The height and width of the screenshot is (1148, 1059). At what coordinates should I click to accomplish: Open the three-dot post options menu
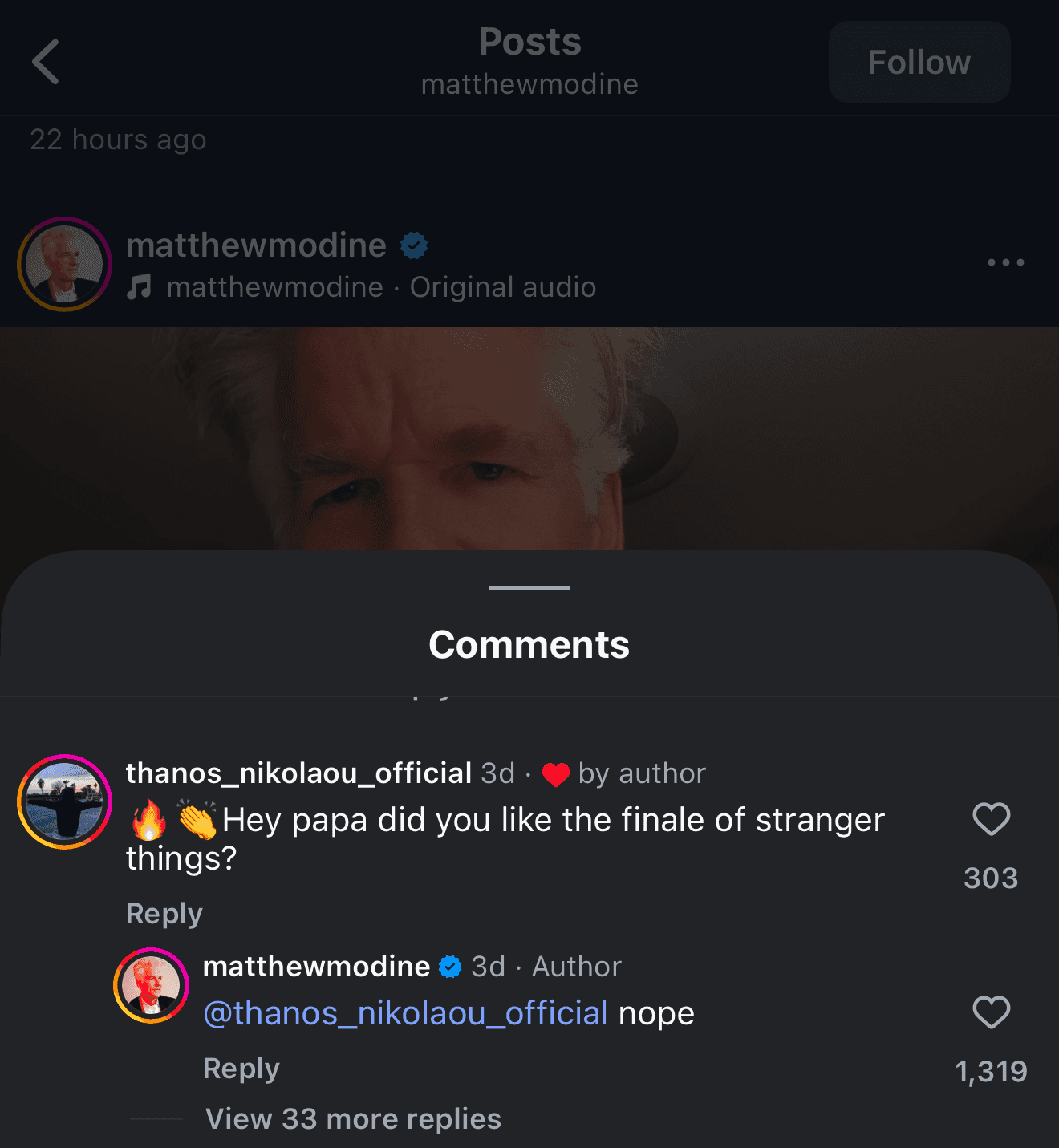point(1005,262)
